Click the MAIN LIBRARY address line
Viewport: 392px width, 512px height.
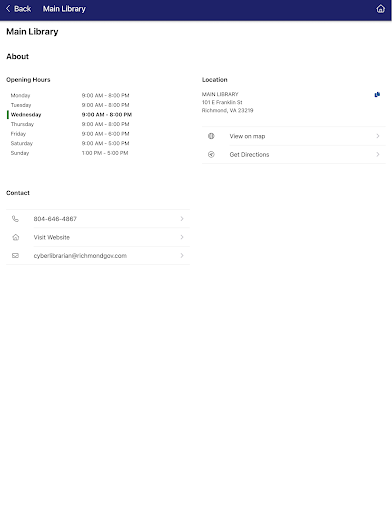tap(220, 94)
